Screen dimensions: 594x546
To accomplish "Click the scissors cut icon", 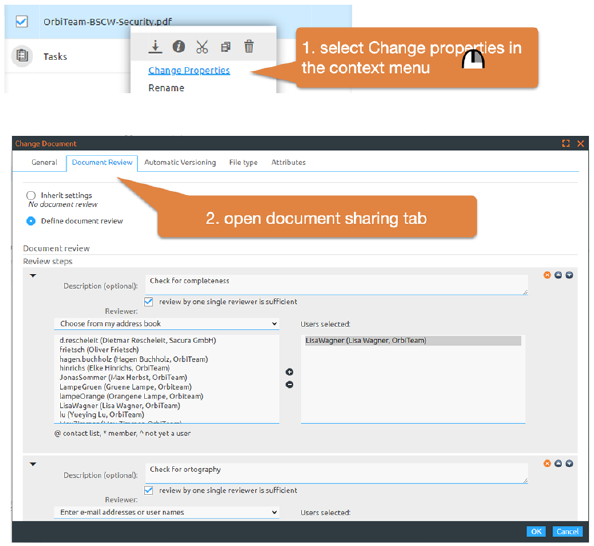I will [x=202, y=47].
